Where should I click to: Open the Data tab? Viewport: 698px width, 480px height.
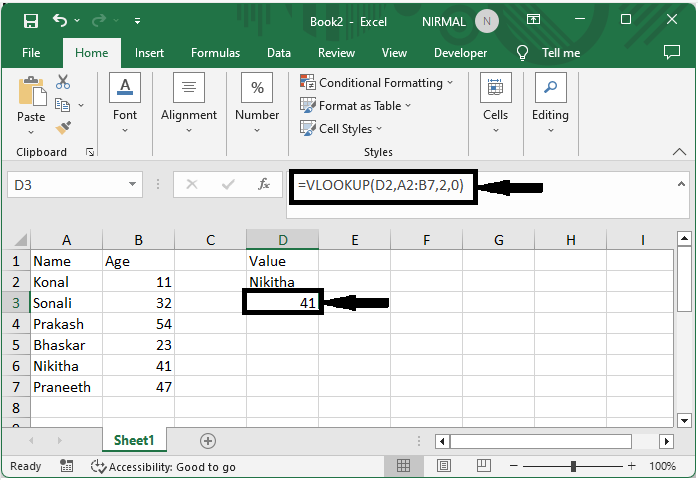coord(279,53)
